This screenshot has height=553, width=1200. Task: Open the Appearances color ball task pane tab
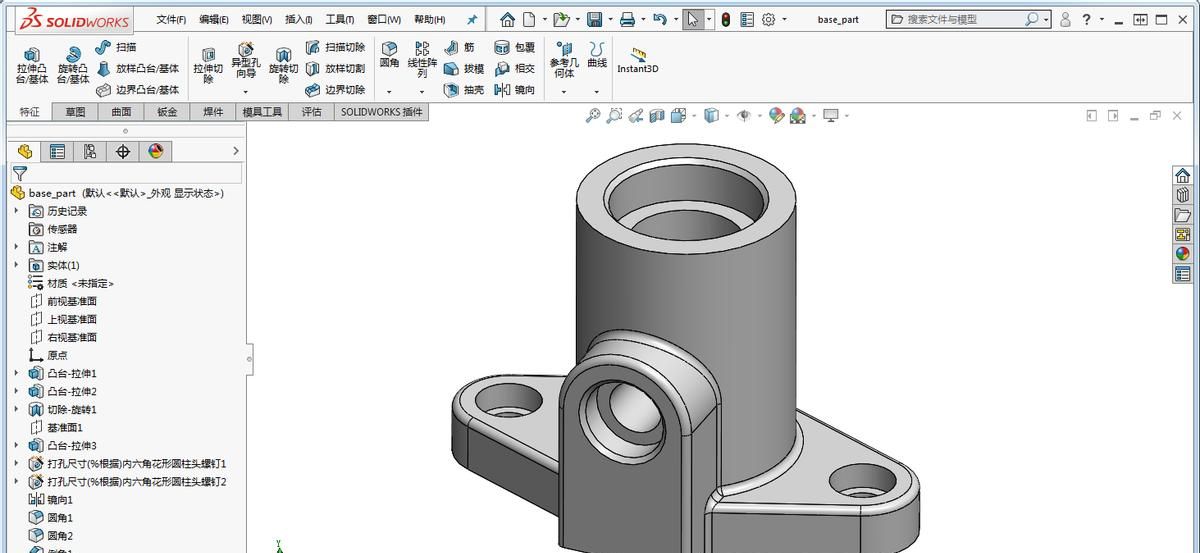click(x=1183, y=254)
